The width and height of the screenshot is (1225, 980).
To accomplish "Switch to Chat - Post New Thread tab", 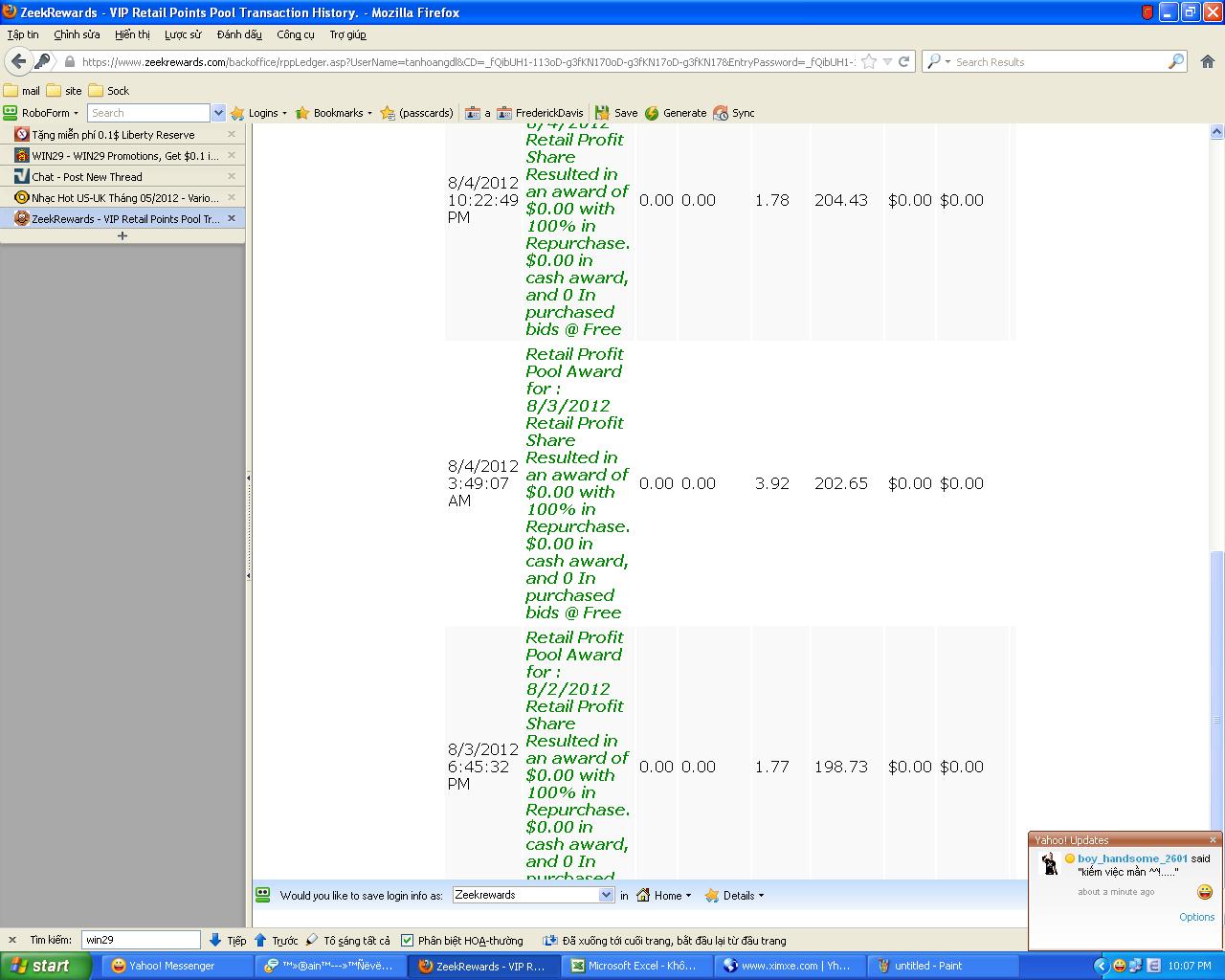I will tap(122, 177).
